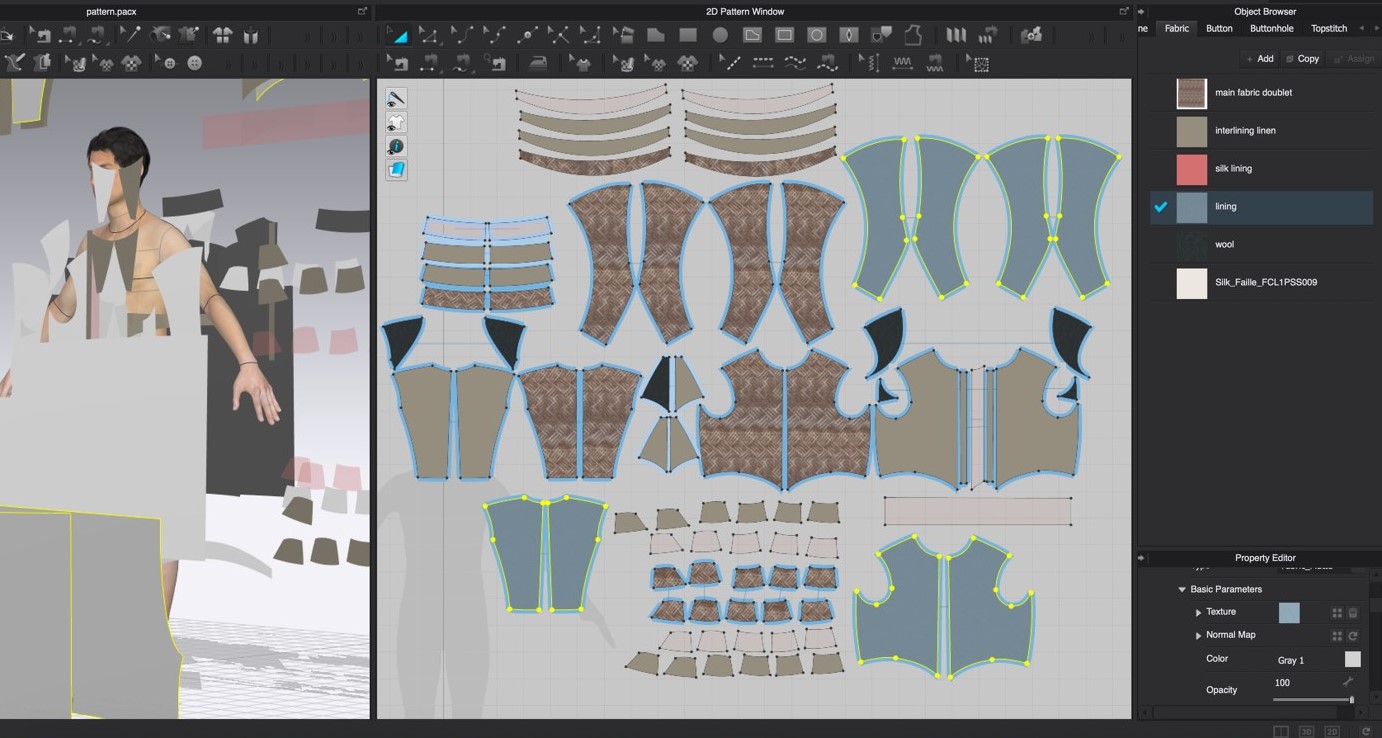Select the Segment Topstitch tool
This screenshot has height=738, width=1382.
tap(763, 63)
